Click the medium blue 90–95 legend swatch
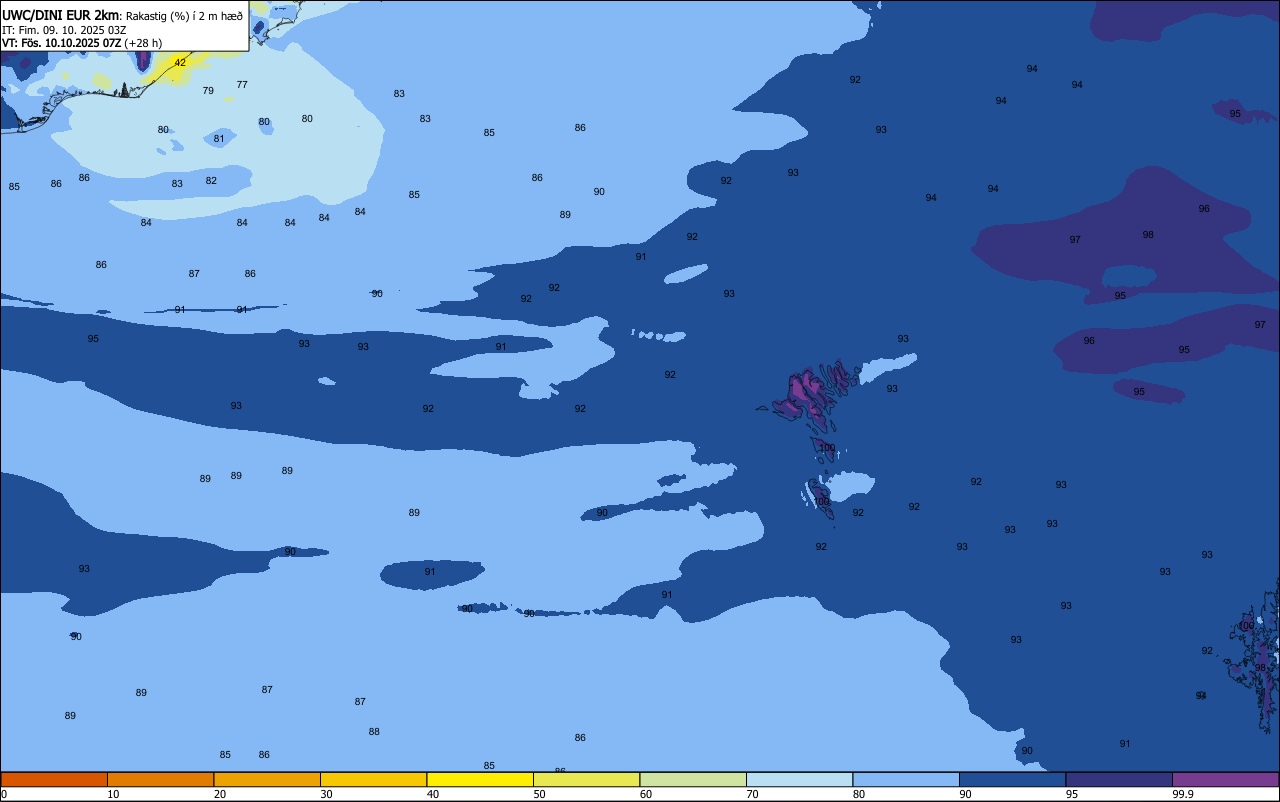Viewport: 1280px width, 802px height. 1012,780
